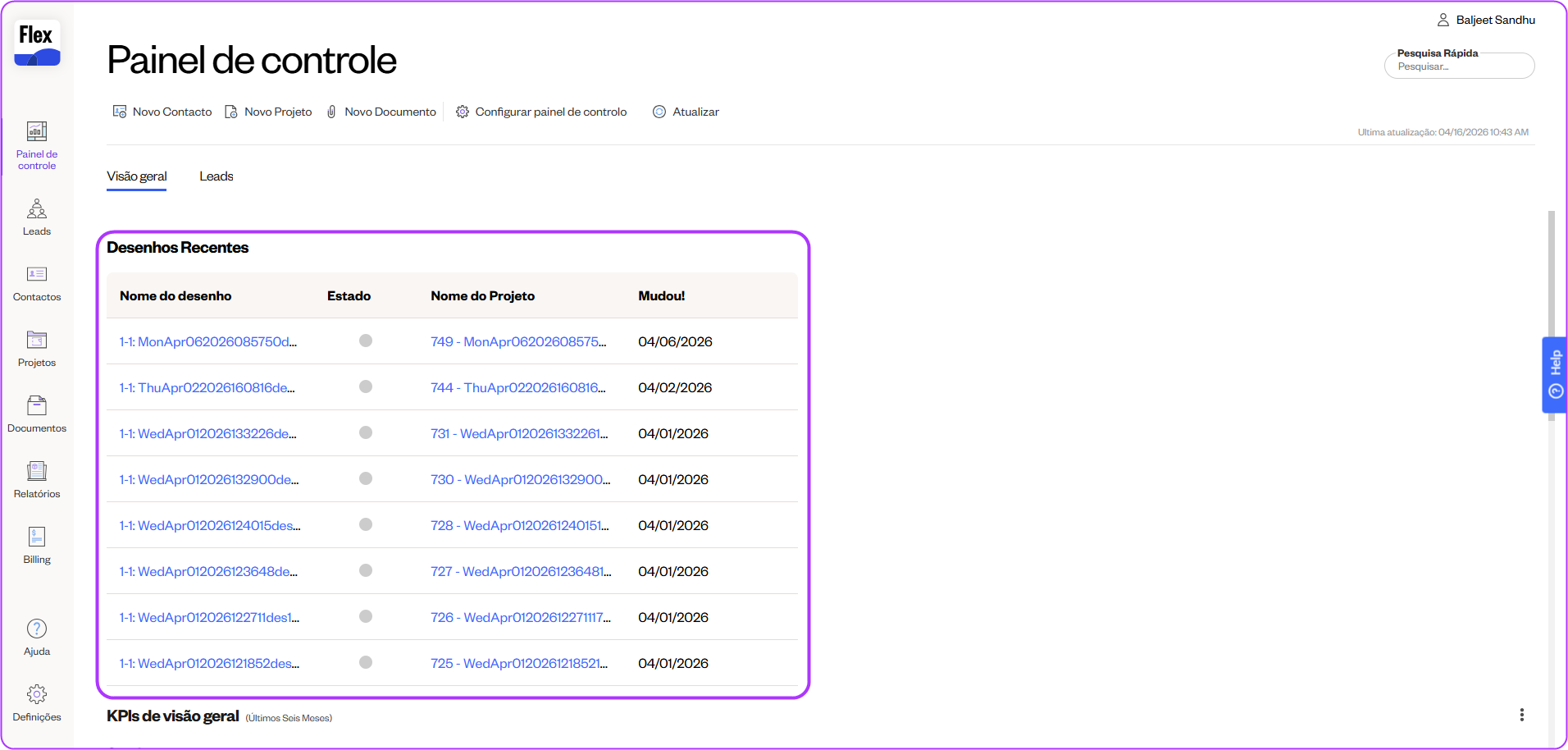The image size is (1568, 750).
Task: Click Novo Documento in the toolbar
Action: pyautogui.click(x=381, y=112)
